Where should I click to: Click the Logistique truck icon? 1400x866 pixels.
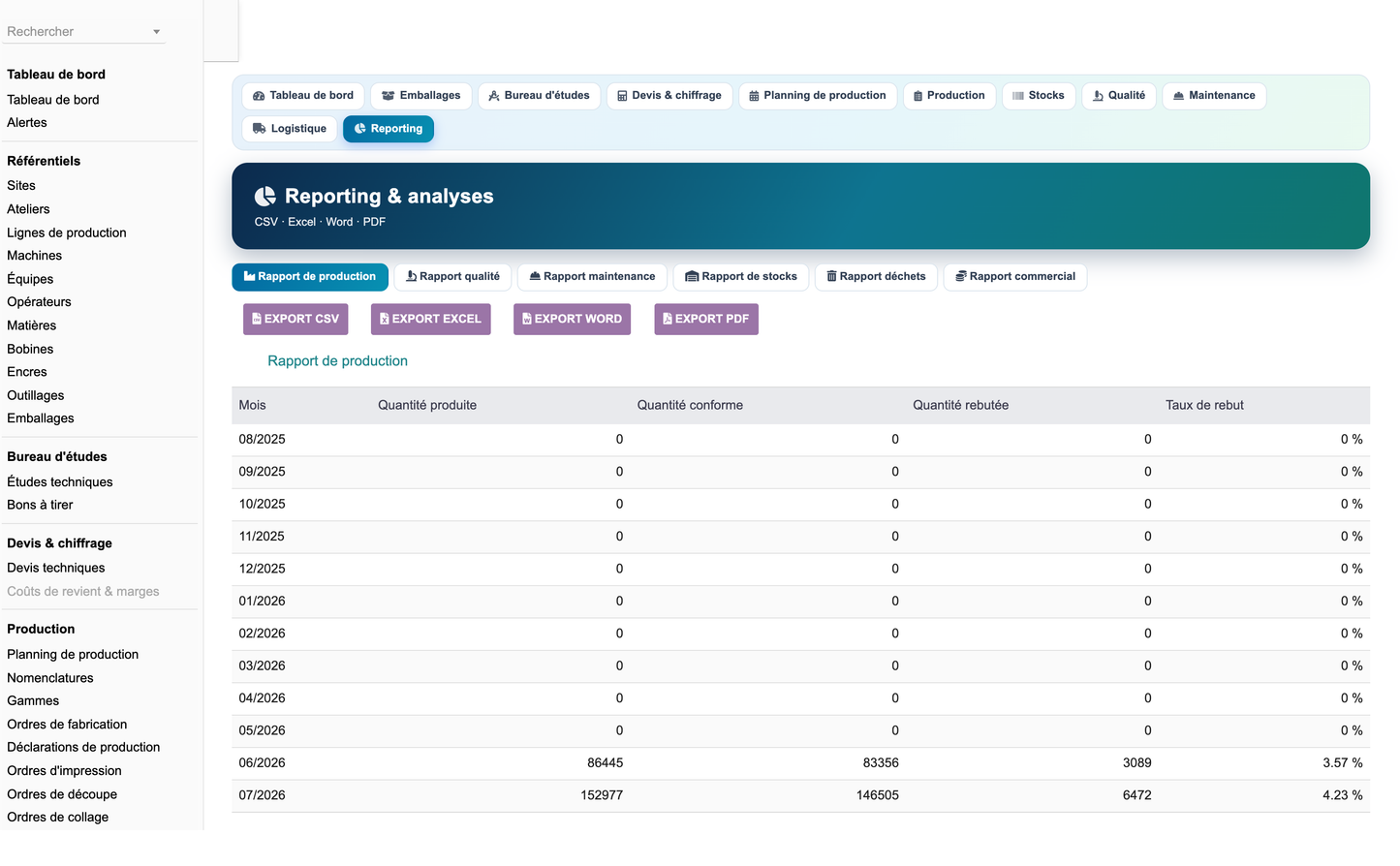coord(260,129)
